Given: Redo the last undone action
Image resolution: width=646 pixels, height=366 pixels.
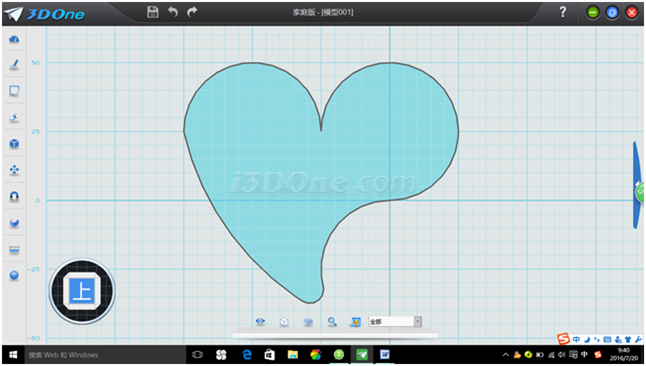Looking at the screenshot, I should [x=192, y=12].
